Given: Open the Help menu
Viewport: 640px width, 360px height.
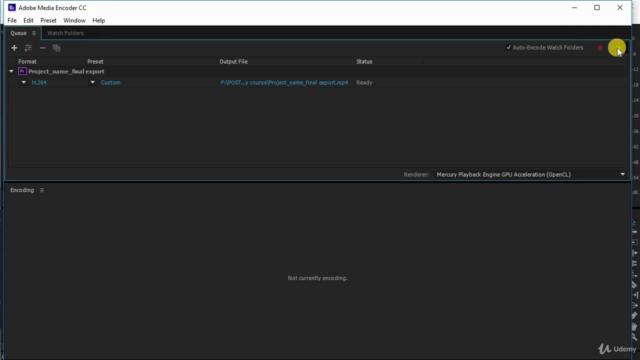Looking at the screenshot, I should pos(98,20).
